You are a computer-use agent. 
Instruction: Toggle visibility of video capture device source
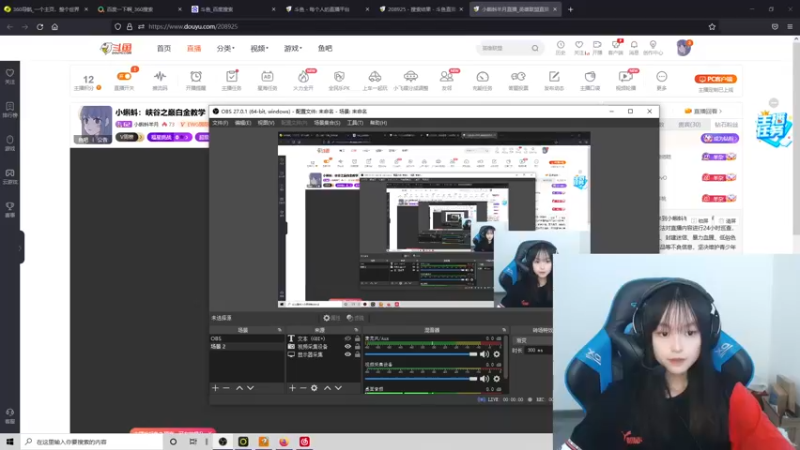pyautogui.click(x=348, y=346)
